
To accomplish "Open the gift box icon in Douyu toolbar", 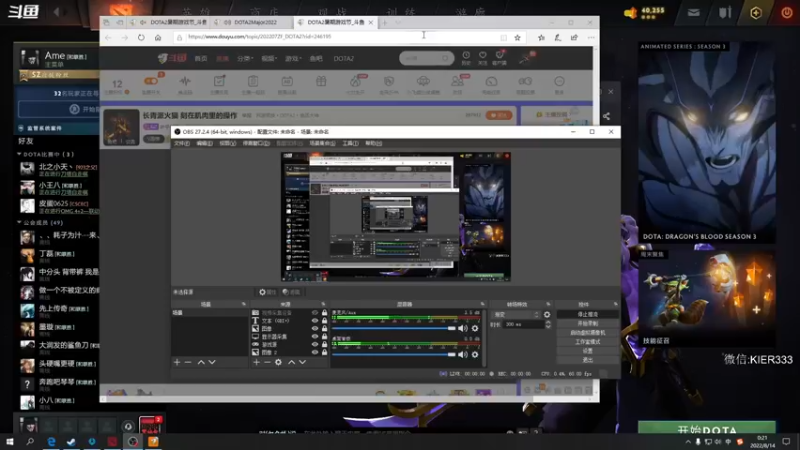I will pyautogui.click(x=321, y=82).
